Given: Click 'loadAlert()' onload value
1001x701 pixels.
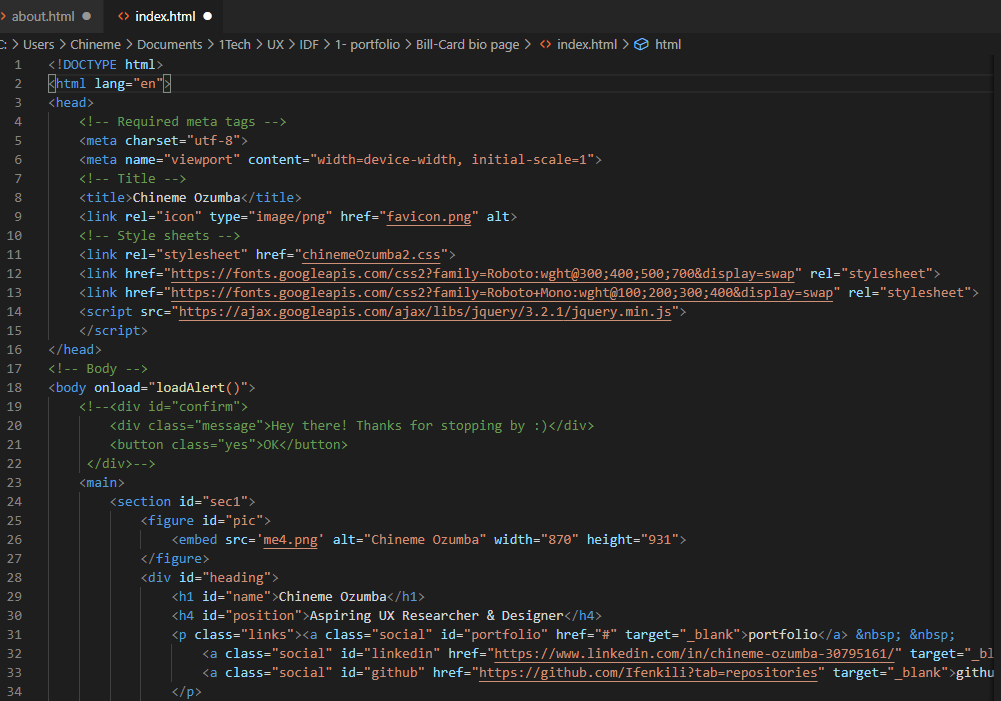Looking at the screenshot, I should click(198, 388).
